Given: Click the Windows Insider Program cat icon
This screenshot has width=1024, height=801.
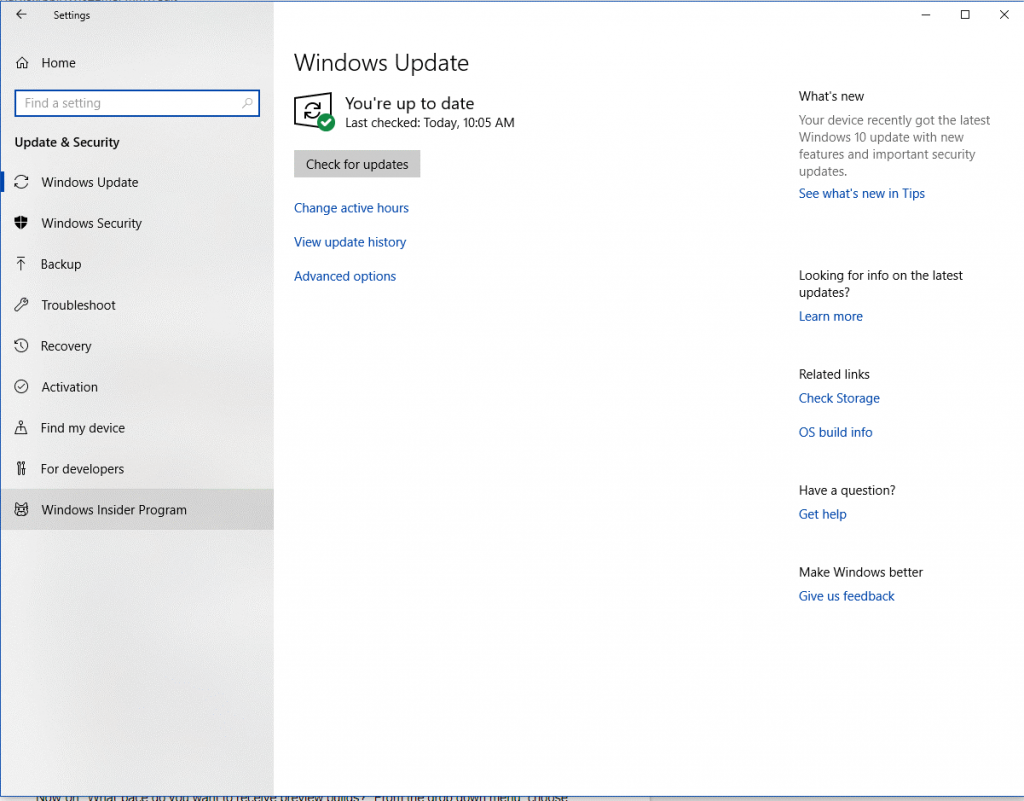Looking at the screenshot, I should click(x=22, y=509).
